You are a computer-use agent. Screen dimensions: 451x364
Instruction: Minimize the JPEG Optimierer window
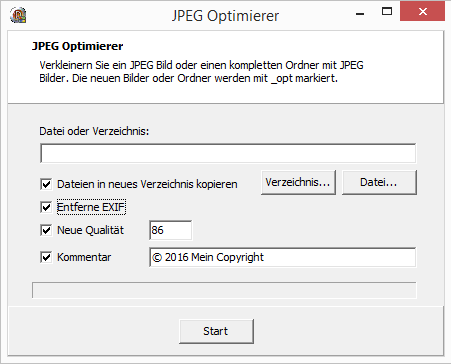360,12
